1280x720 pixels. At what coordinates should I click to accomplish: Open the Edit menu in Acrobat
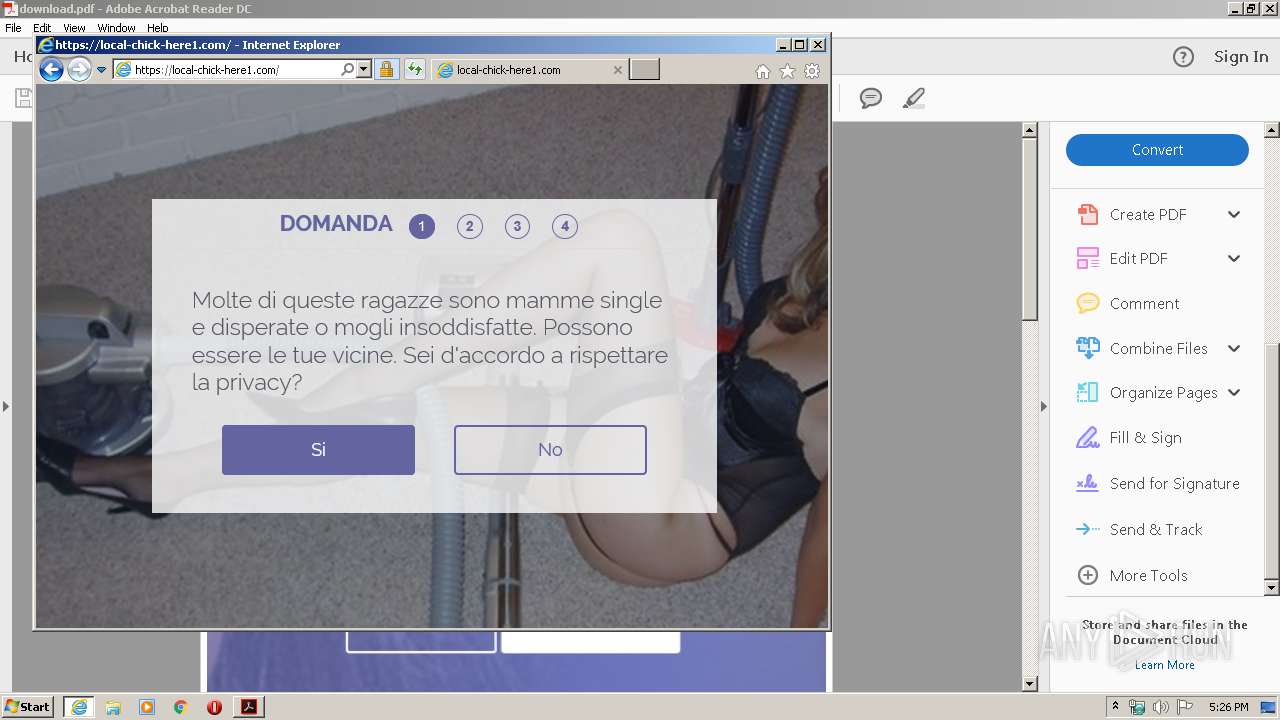pos(42,28)
